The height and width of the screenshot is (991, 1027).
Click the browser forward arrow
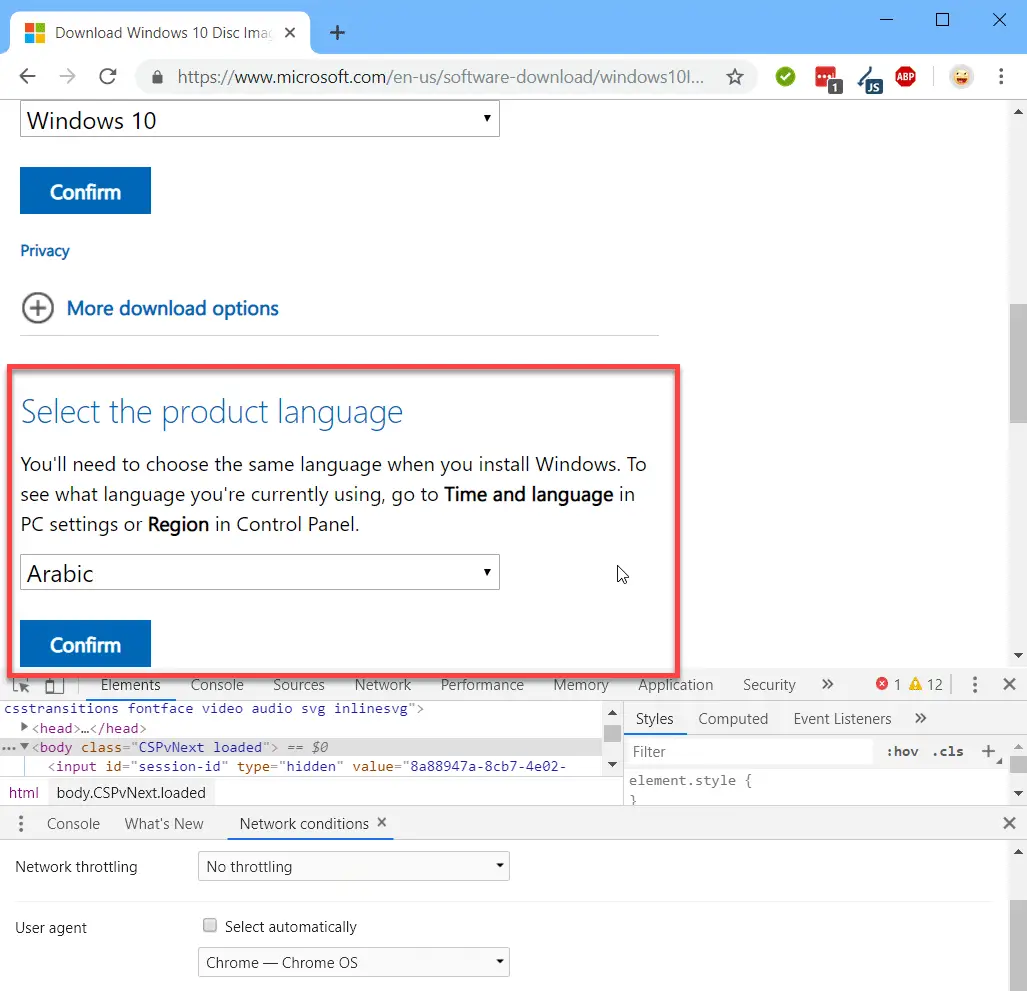click(x=67, y=77)
